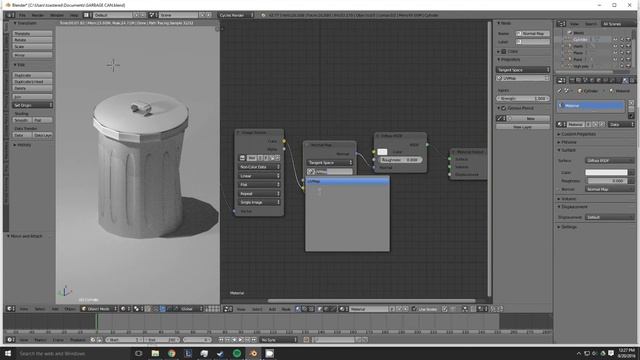Viewport: 640px width, 360px height.
Task: Click the New Layer button
Action: 523,127
